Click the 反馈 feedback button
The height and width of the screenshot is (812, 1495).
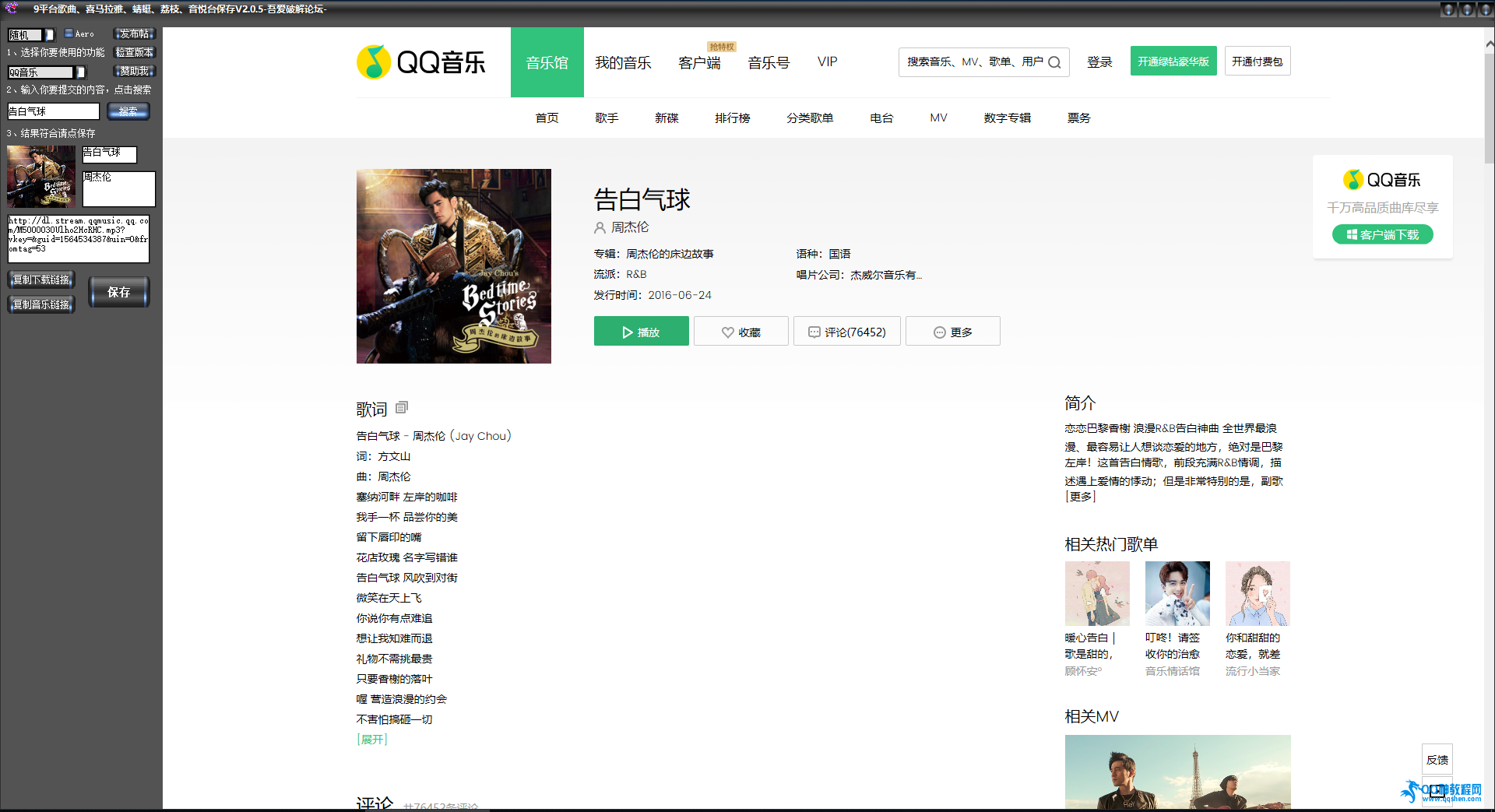pos(1437,760)
